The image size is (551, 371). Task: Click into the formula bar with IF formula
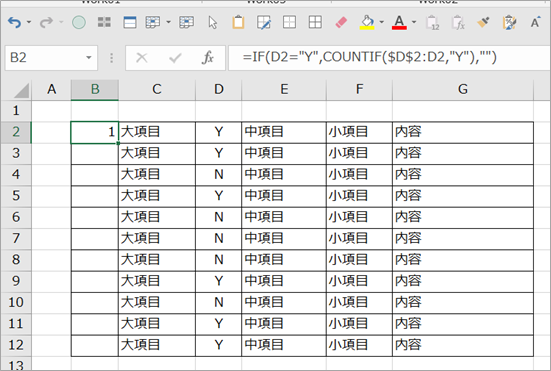click(x=389, y=58)
